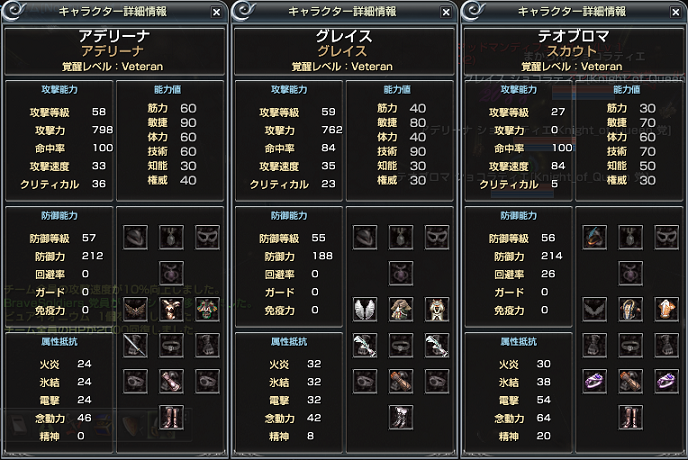Close the アデリーナ character detail window
Screen dimensions: 688x460
click(x=216, y=12)
